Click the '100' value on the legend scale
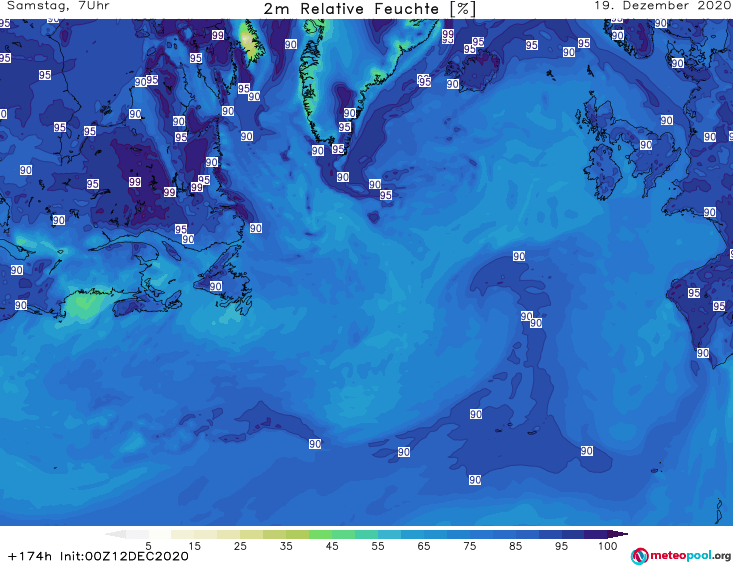 608,546
